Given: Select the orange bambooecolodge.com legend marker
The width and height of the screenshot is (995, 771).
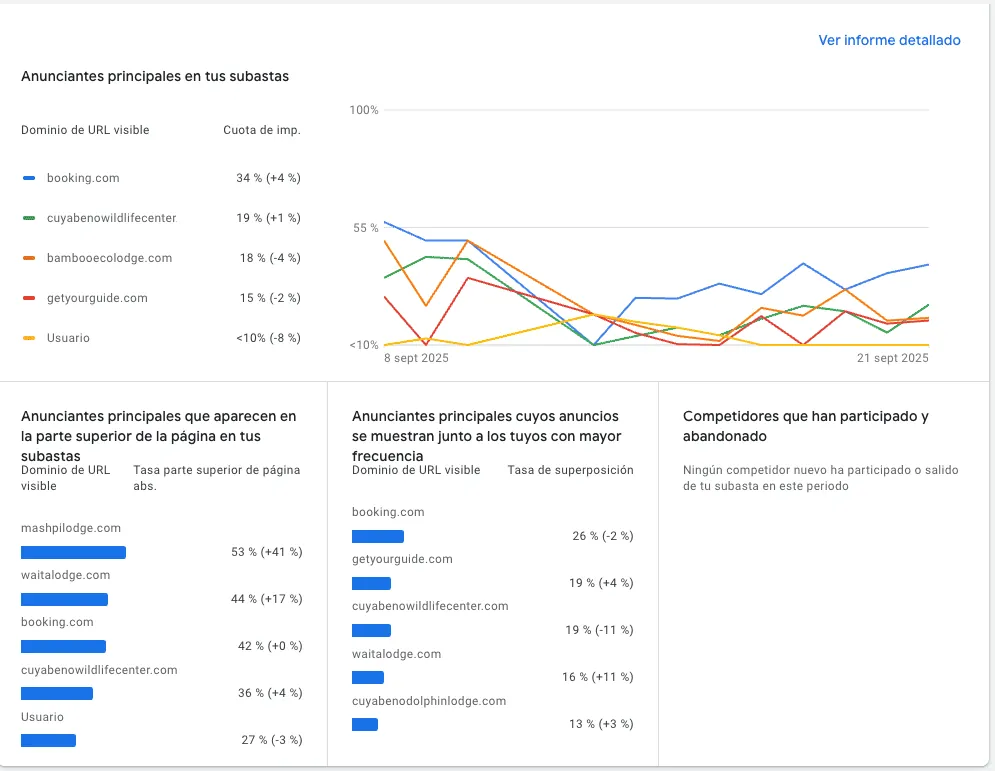Looking at the screenshot, I should pyautogui.click(x=29, y=258).
